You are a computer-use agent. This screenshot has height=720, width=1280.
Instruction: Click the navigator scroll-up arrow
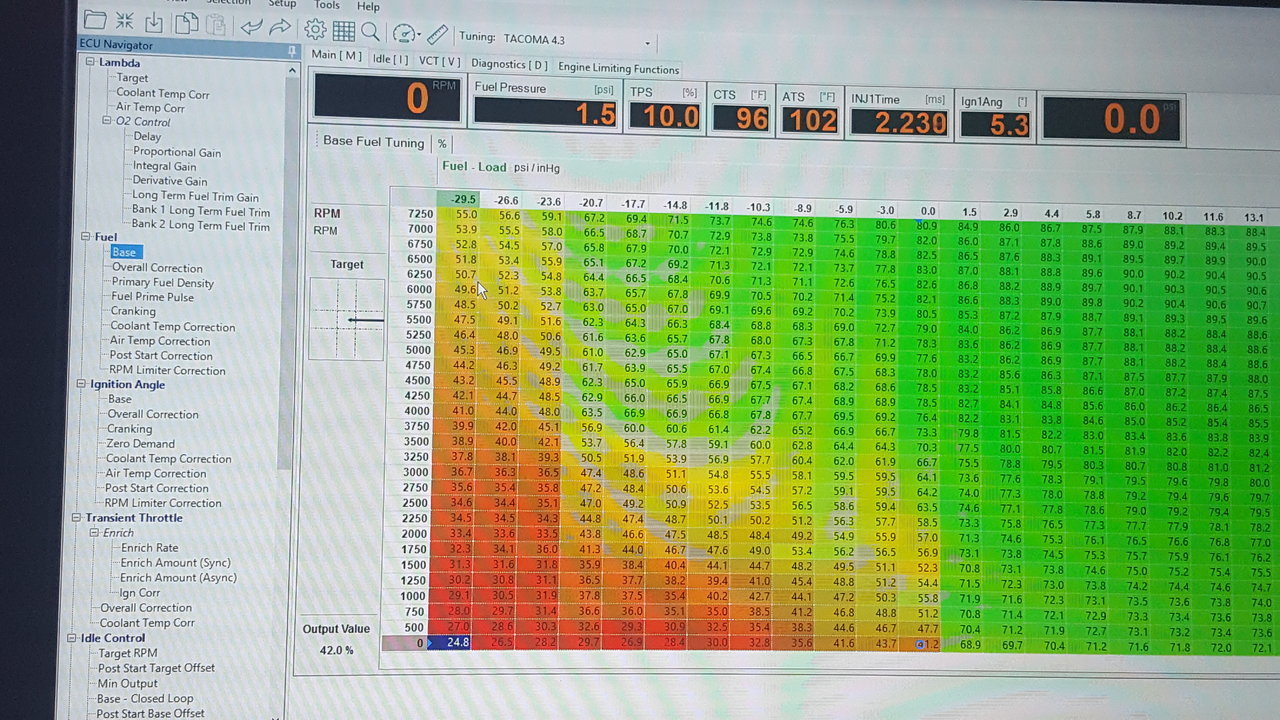293,71
